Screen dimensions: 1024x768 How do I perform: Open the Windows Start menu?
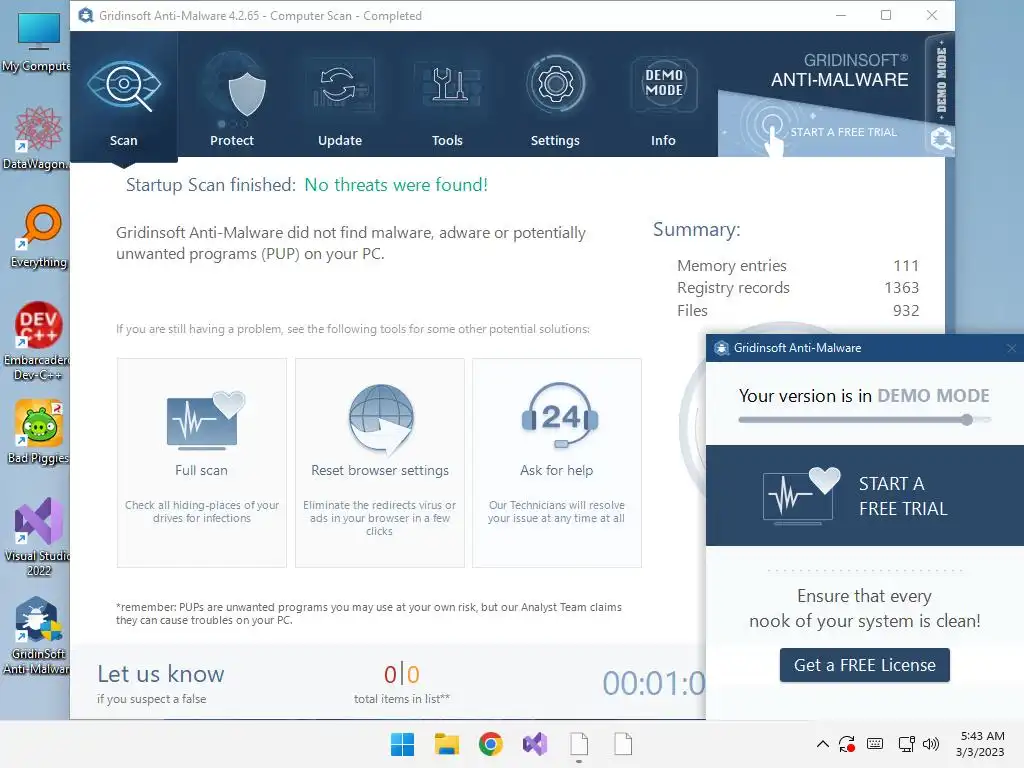(402, 744)
